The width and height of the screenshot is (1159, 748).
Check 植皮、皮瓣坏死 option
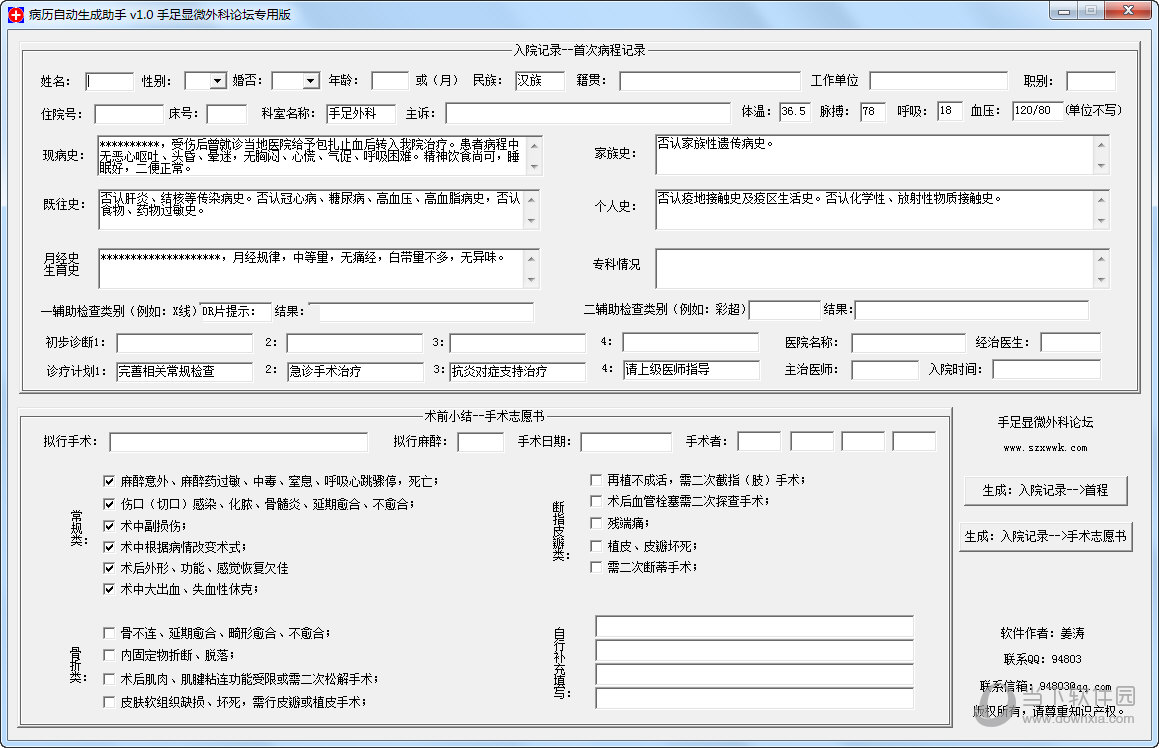click(596, 546)
